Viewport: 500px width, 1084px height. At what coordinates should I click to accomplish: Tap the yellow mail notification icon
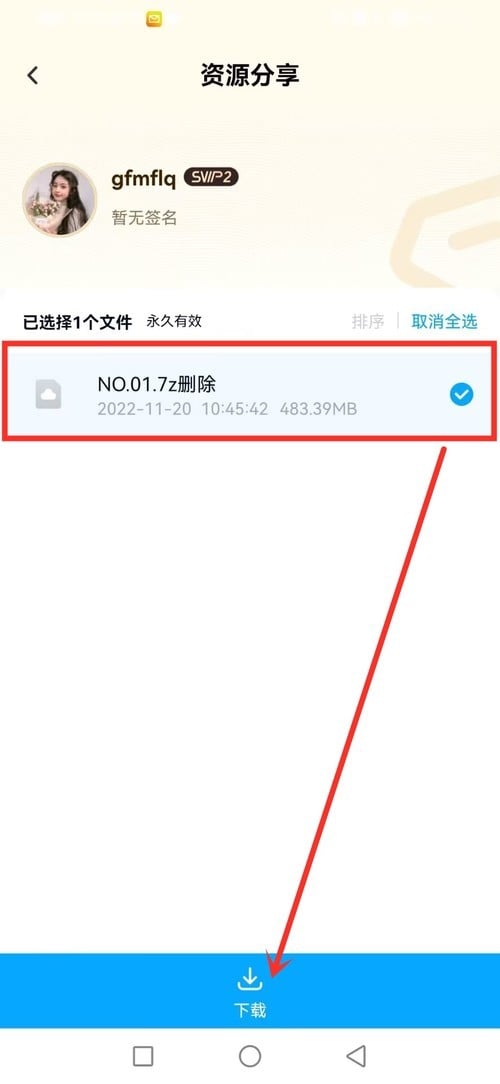pyautogui.click(x=154, y=19)
